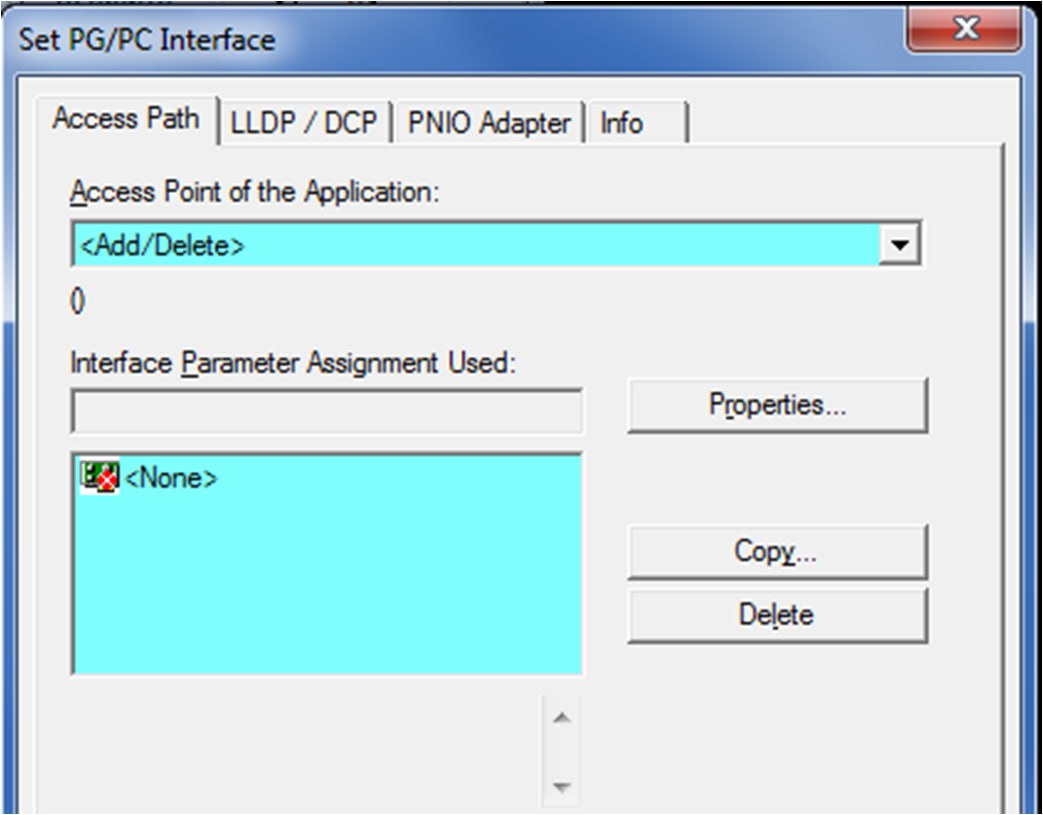Viewport: 1043px width, 815px height.
Task: Click the Copy... button
Action: pos(778,552)
